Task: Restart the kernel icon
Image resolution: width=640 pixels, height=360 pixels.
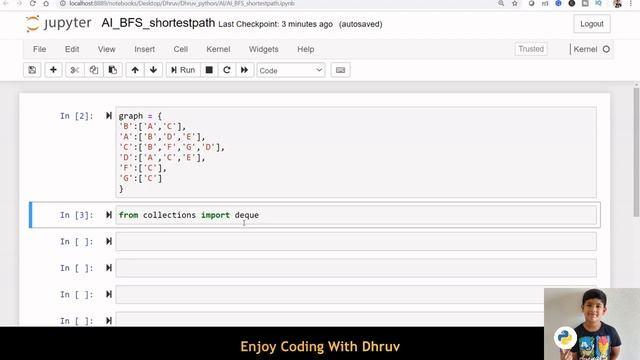Action: [x=227, y=70]
